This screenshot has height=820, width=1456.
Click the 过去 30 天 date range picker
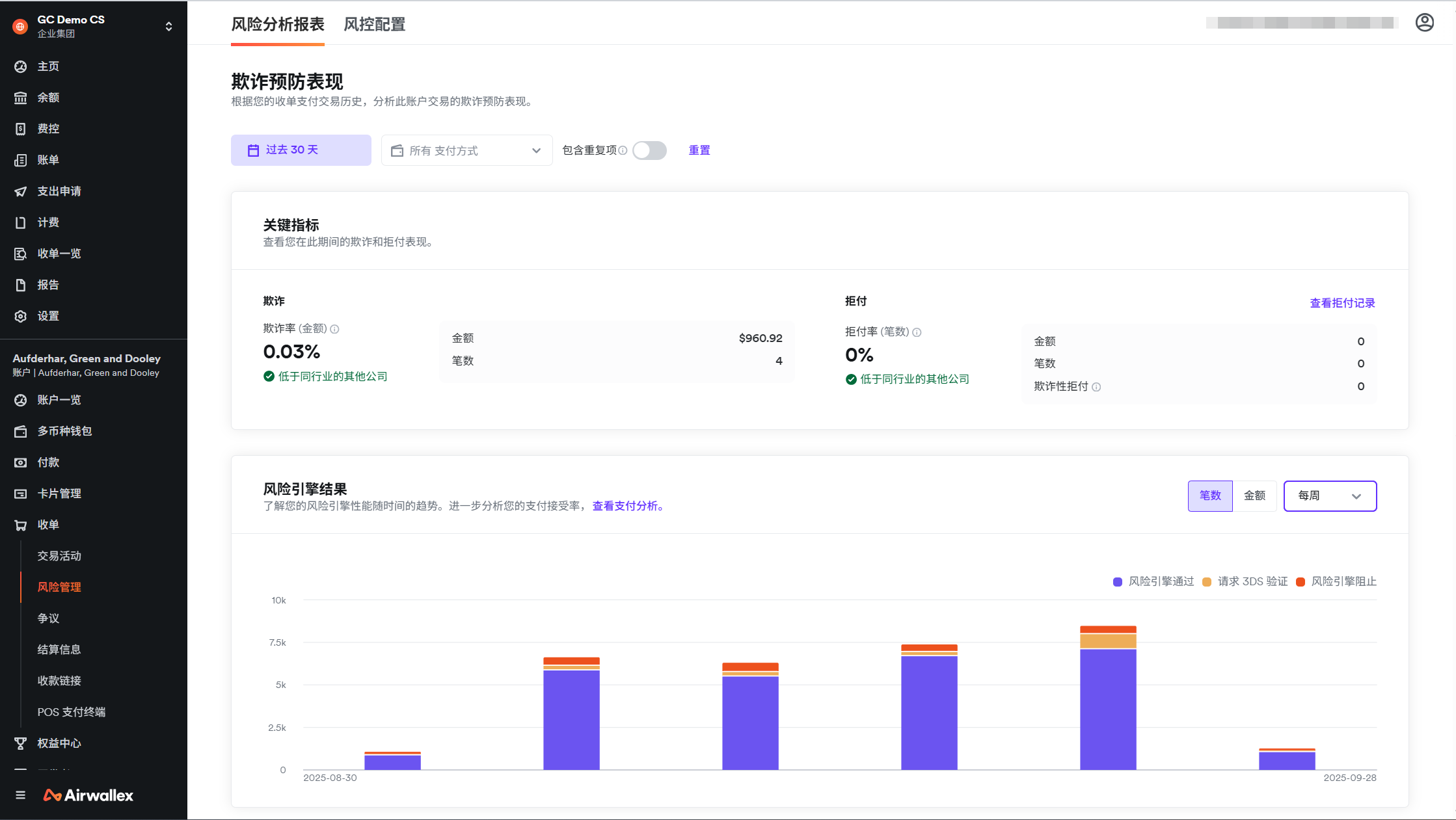pyautogui.click(x=301, y=150)
